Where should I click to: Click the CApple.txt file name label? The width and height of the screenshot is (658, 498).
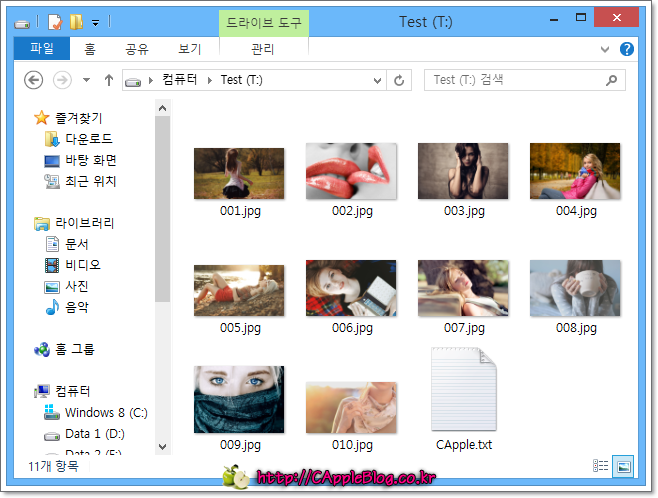(464, 444)
